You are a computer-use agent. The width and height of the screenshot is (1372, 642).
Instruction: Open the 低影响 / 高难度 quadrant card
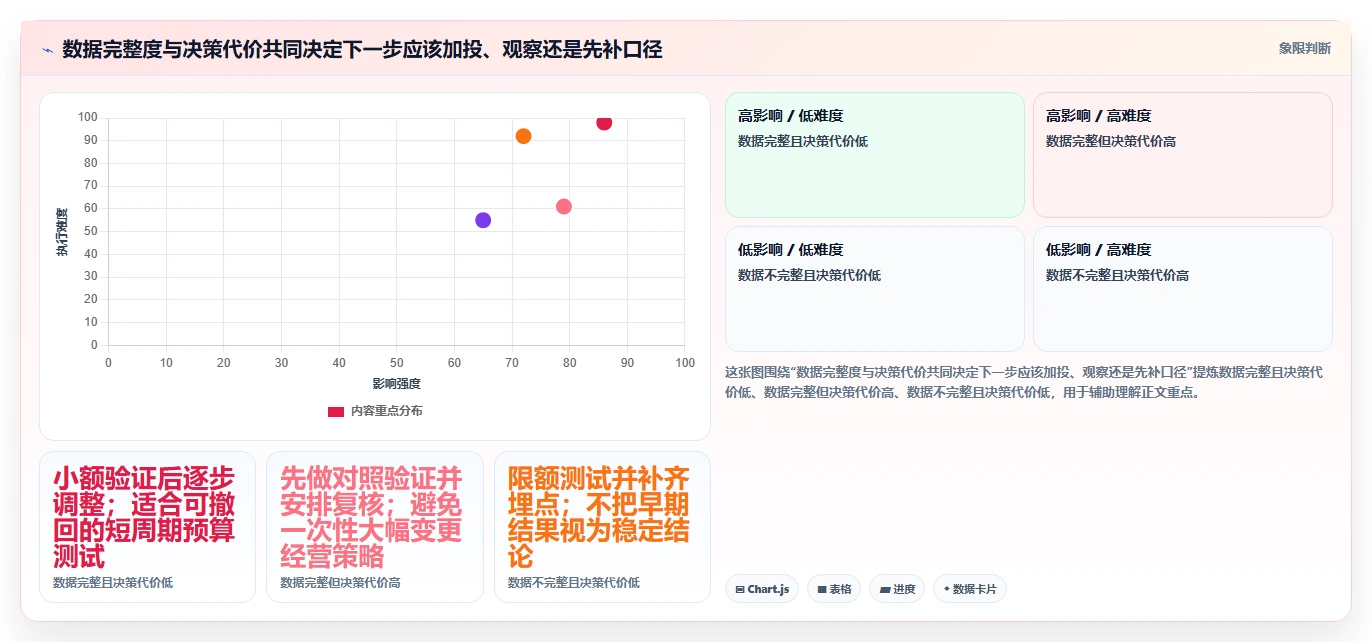[1183, 289]
